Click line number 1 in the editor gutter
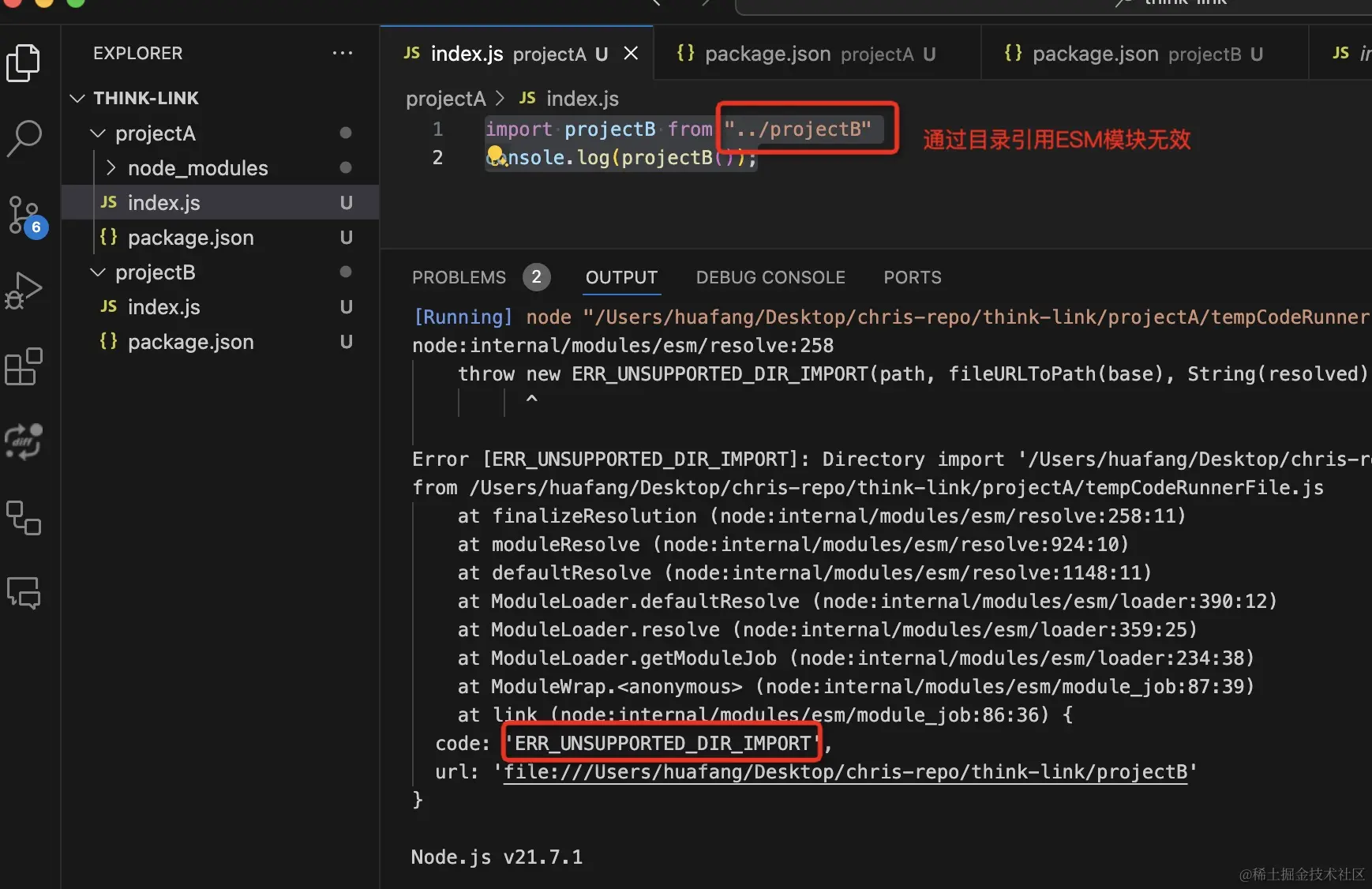The image size is (1372, 889). (x=437, y=129)
